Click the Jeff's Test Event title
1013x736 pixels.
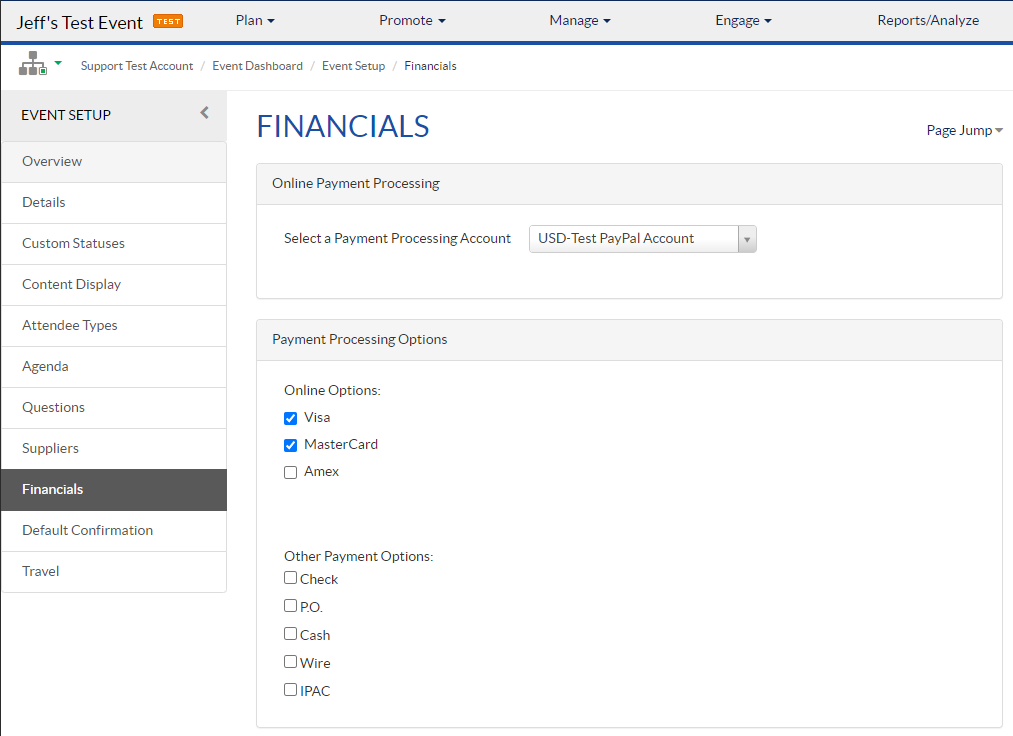pos(79,23)
